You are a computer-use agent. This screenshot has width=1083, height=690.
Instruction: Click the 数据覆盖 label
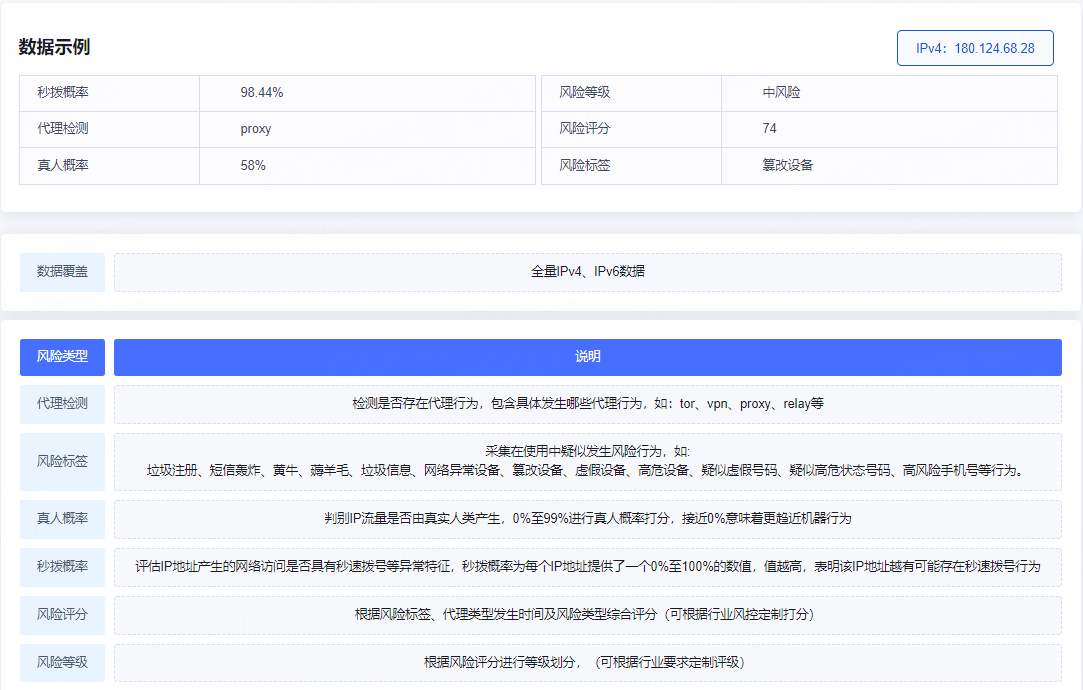click(x=62, y=272)
